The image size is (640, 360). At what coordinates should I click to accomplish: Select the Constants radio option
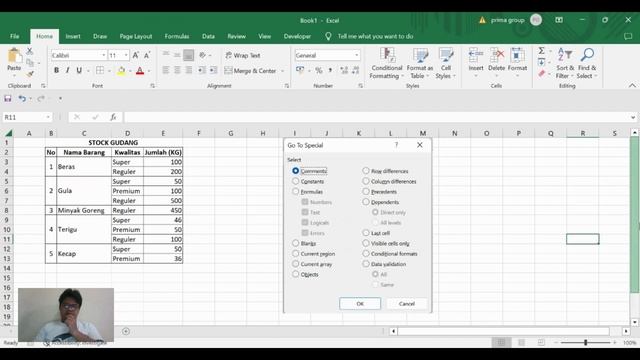(x=296, y=181)
